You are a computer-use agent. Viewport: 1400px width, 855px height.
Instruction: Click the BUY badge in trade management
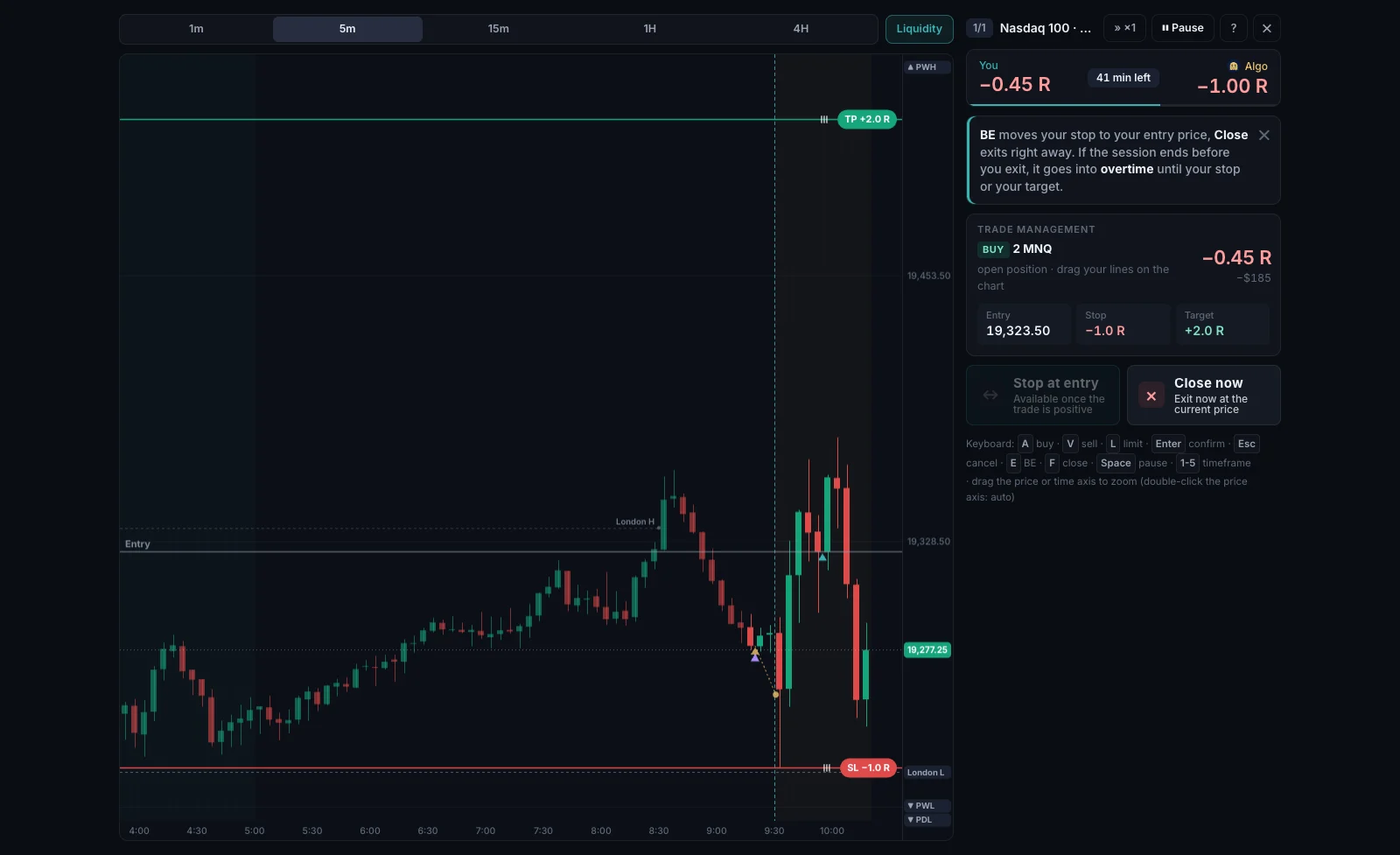coord(993,249)
